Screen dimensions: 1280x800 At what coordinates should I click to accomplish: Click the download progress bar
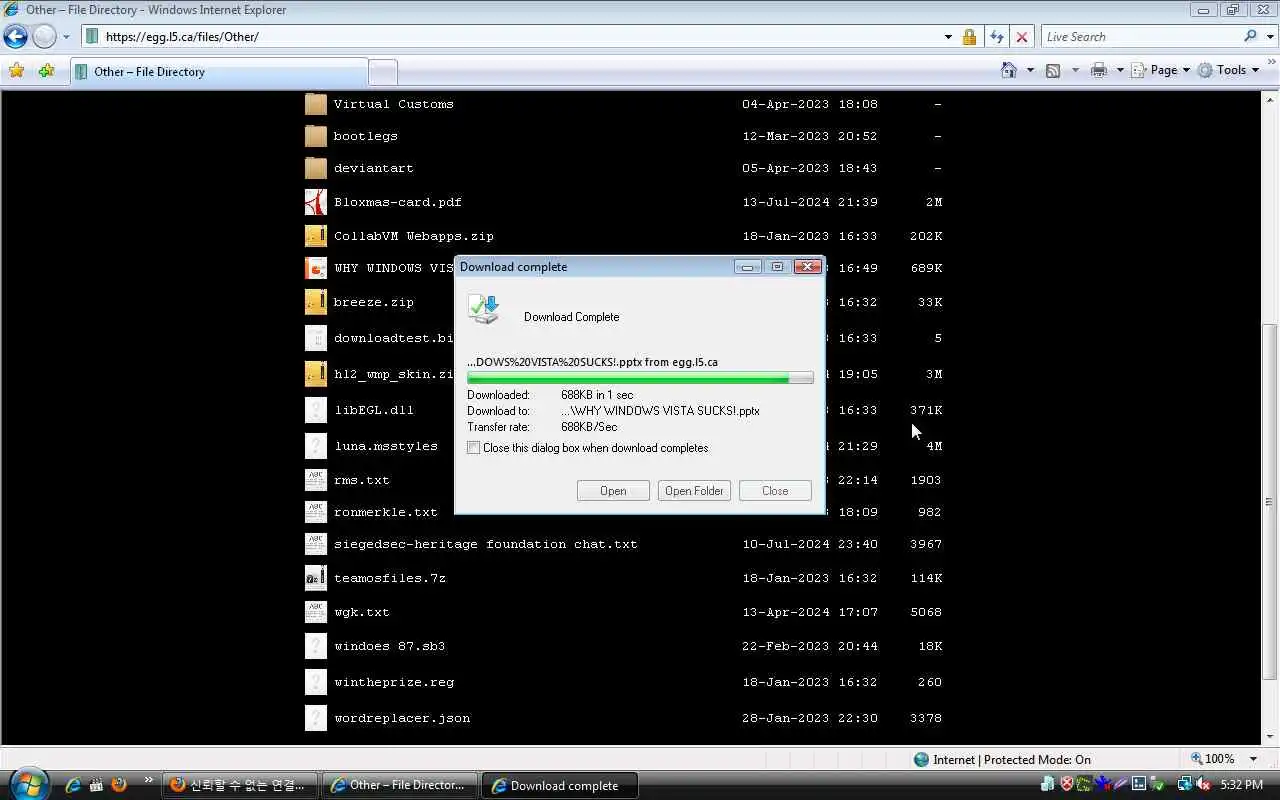pyautogui.click(x=640, y=378)
